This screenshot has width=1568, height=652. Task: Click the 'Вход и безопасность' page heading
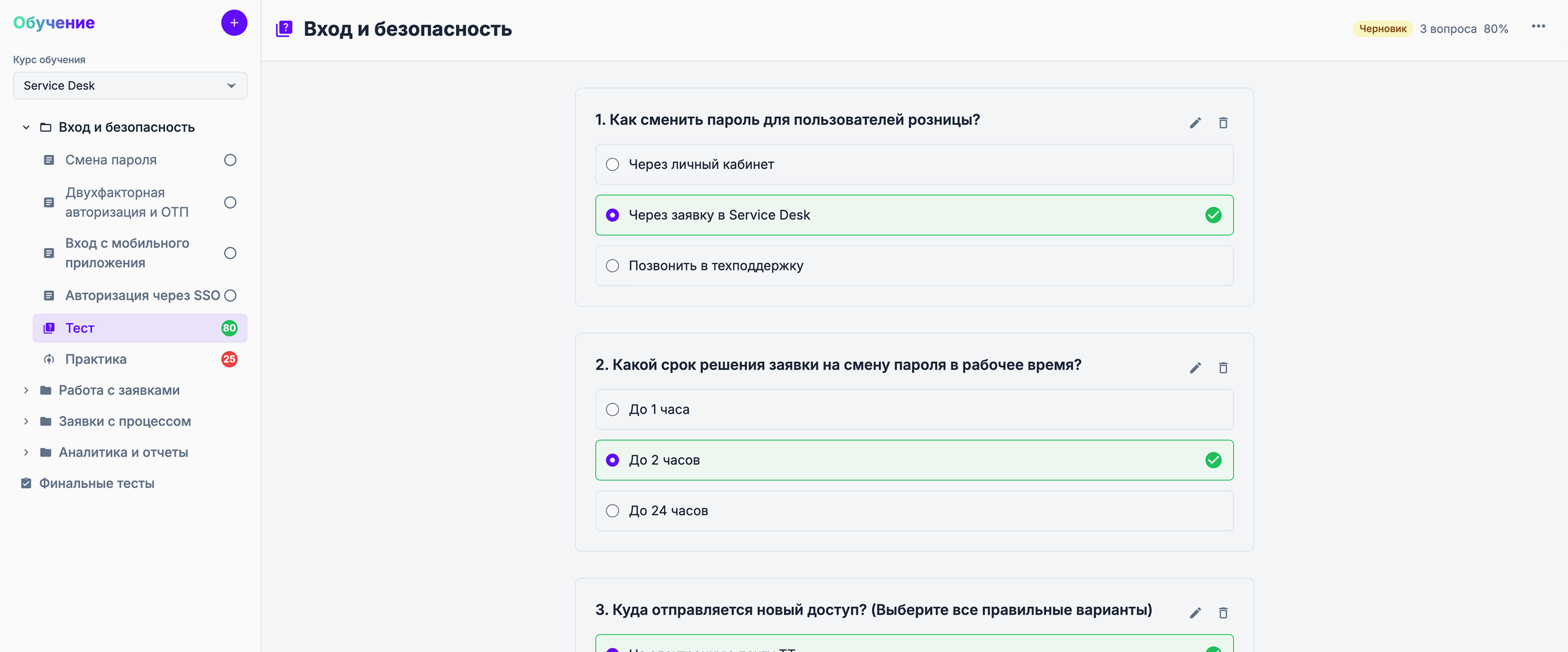[x=408, y=29]
